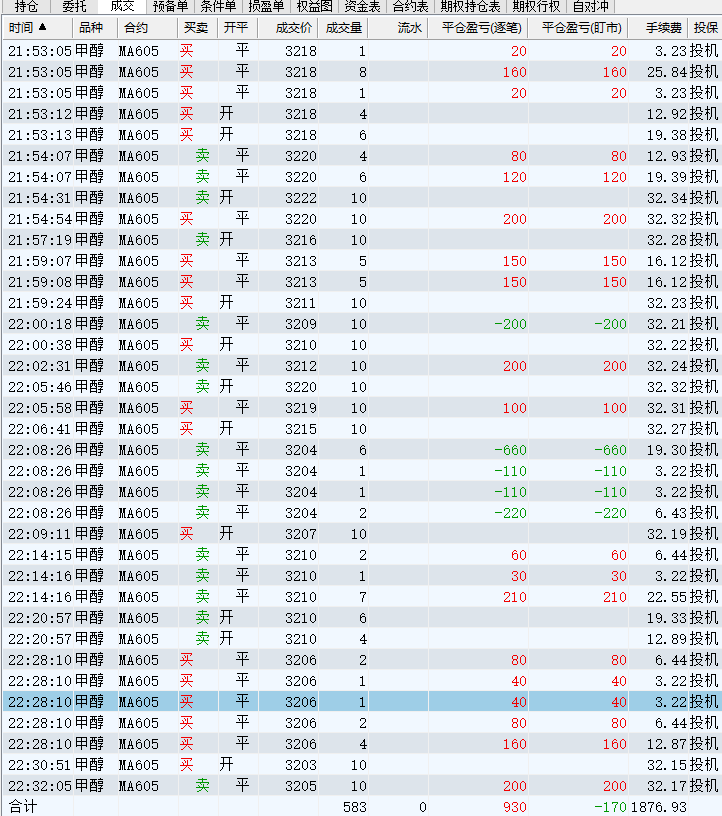Open the 委托 tab
Screen dimensions: 722x816
(74, 6)
